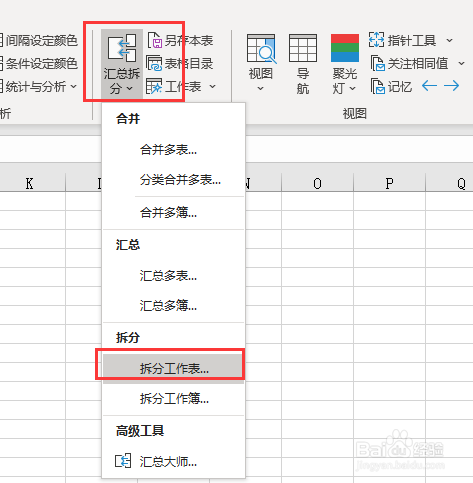Click the blue left arrow next to 记忆
This screenshot has height=483, width=473.
429,86
